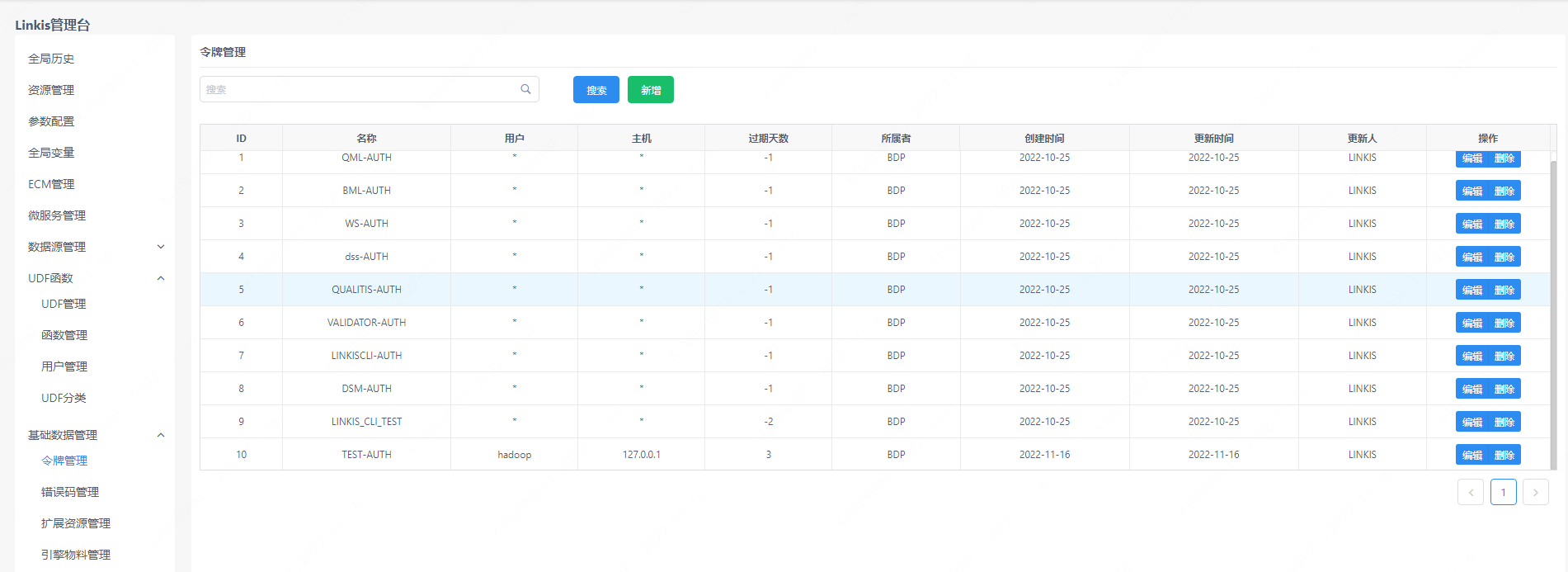The width and height of the screenshot is (1568, 572).
Task: Collapse the 基础数据管理 menu chevron
Action: click(161, 435)
